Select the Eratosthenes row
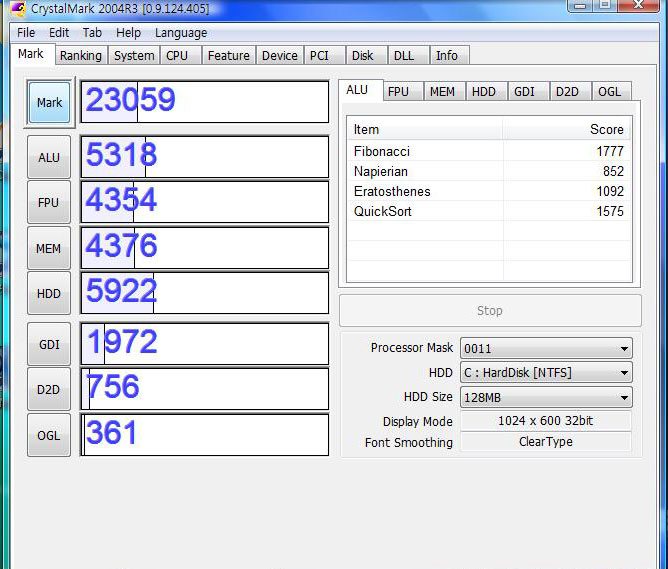668x569 pixels. tap(489, 191)
